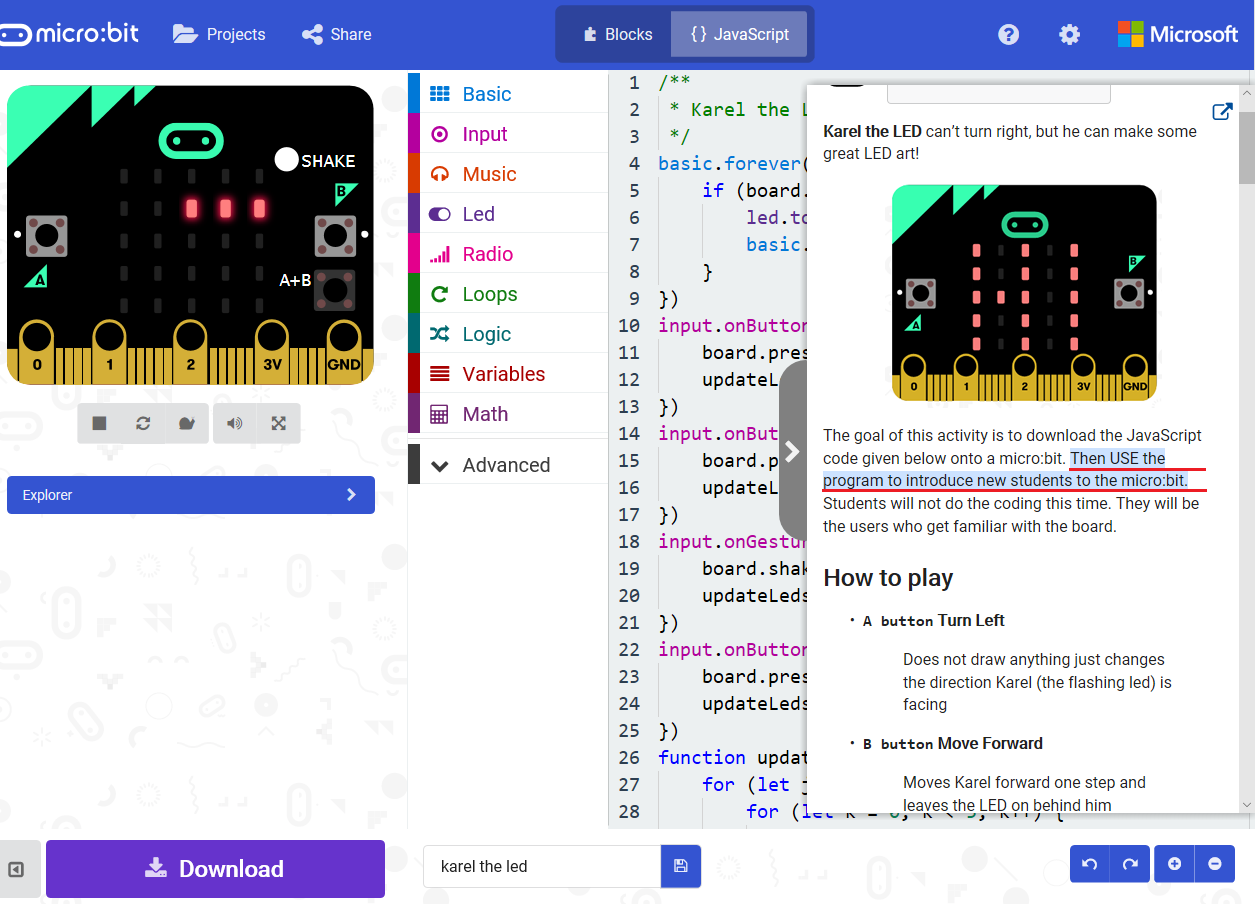
Task: Undo the last code edit
Action: [x=1089, y=863]
